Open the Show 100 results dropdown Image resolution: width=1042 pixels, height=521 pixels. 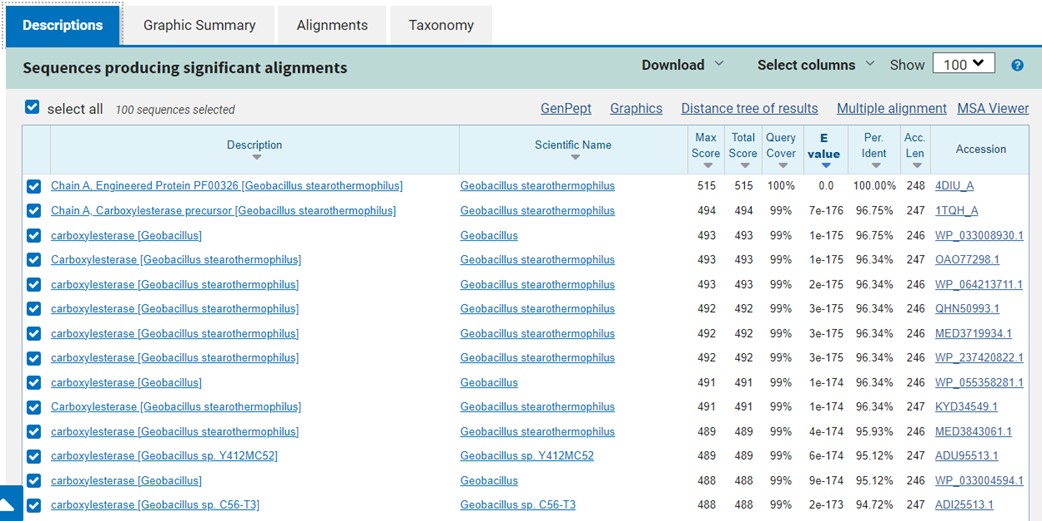point(963,64)
